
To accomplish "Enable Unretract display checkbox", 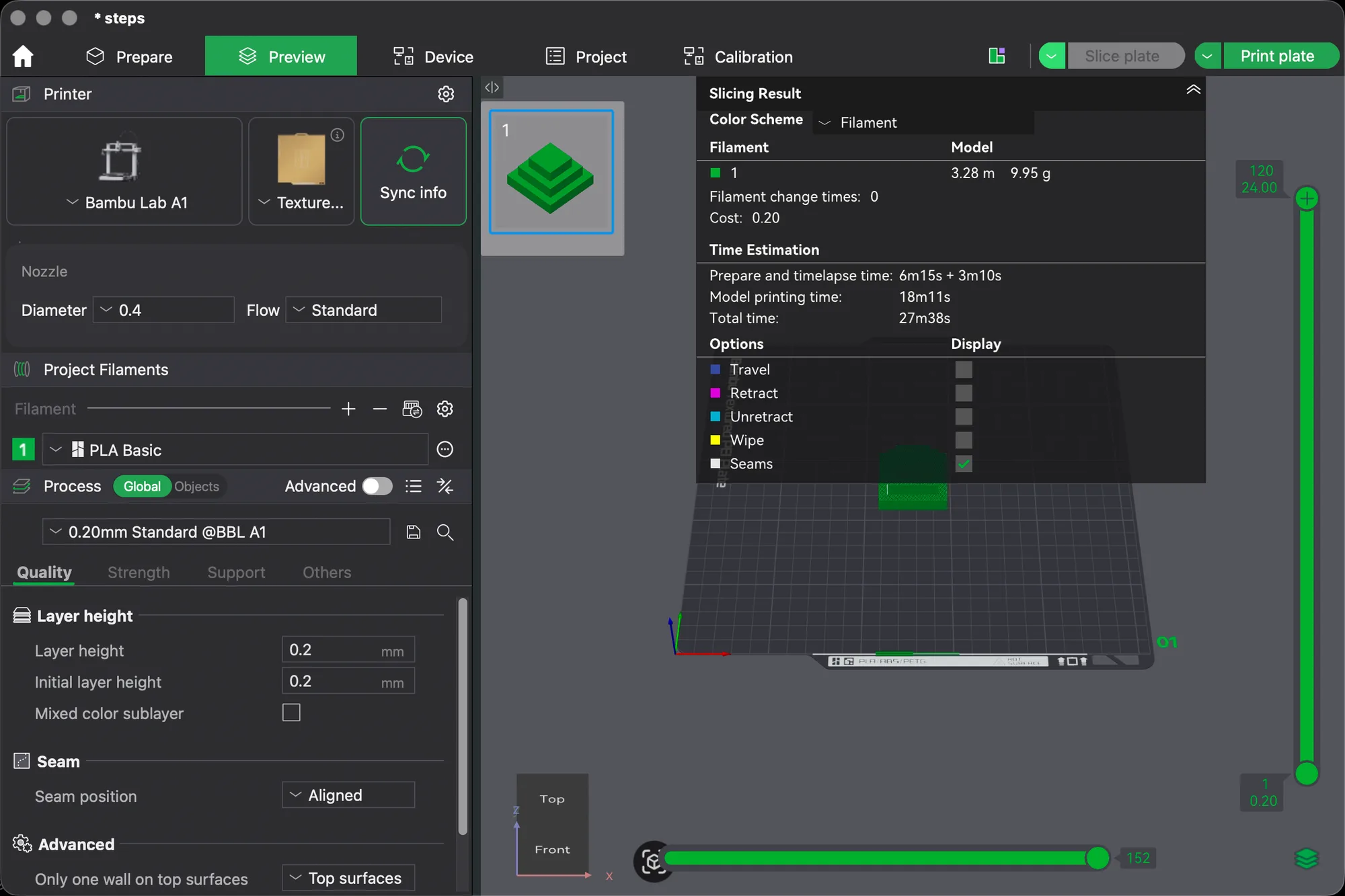I will (964, 417).
